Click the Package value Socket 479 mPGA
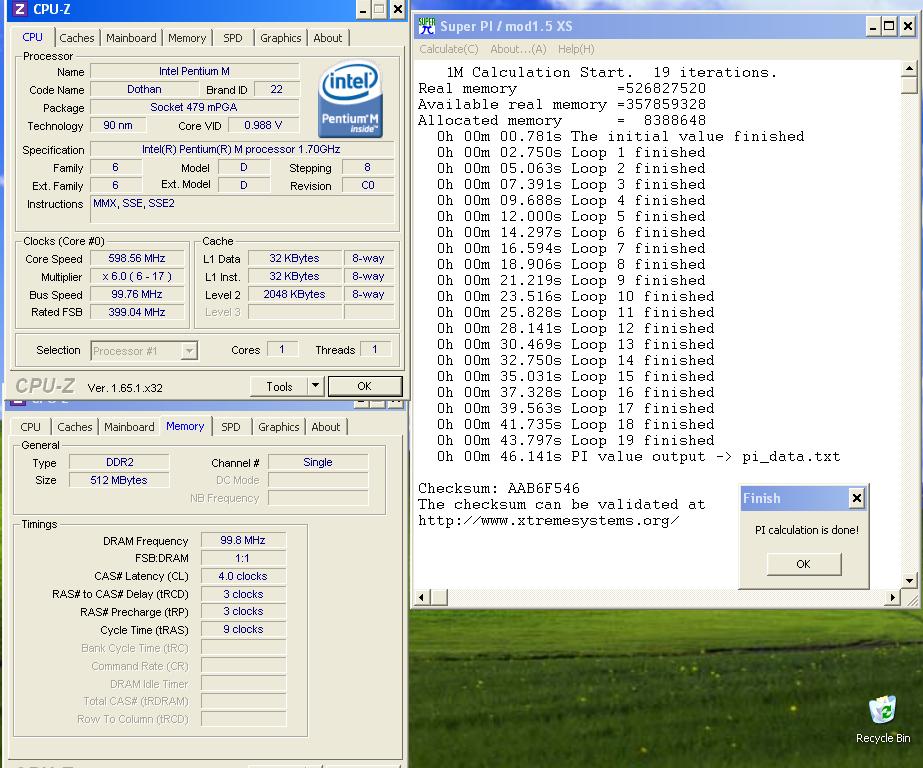The height and width of the screenshot is (768, 923). click(194, 107)
